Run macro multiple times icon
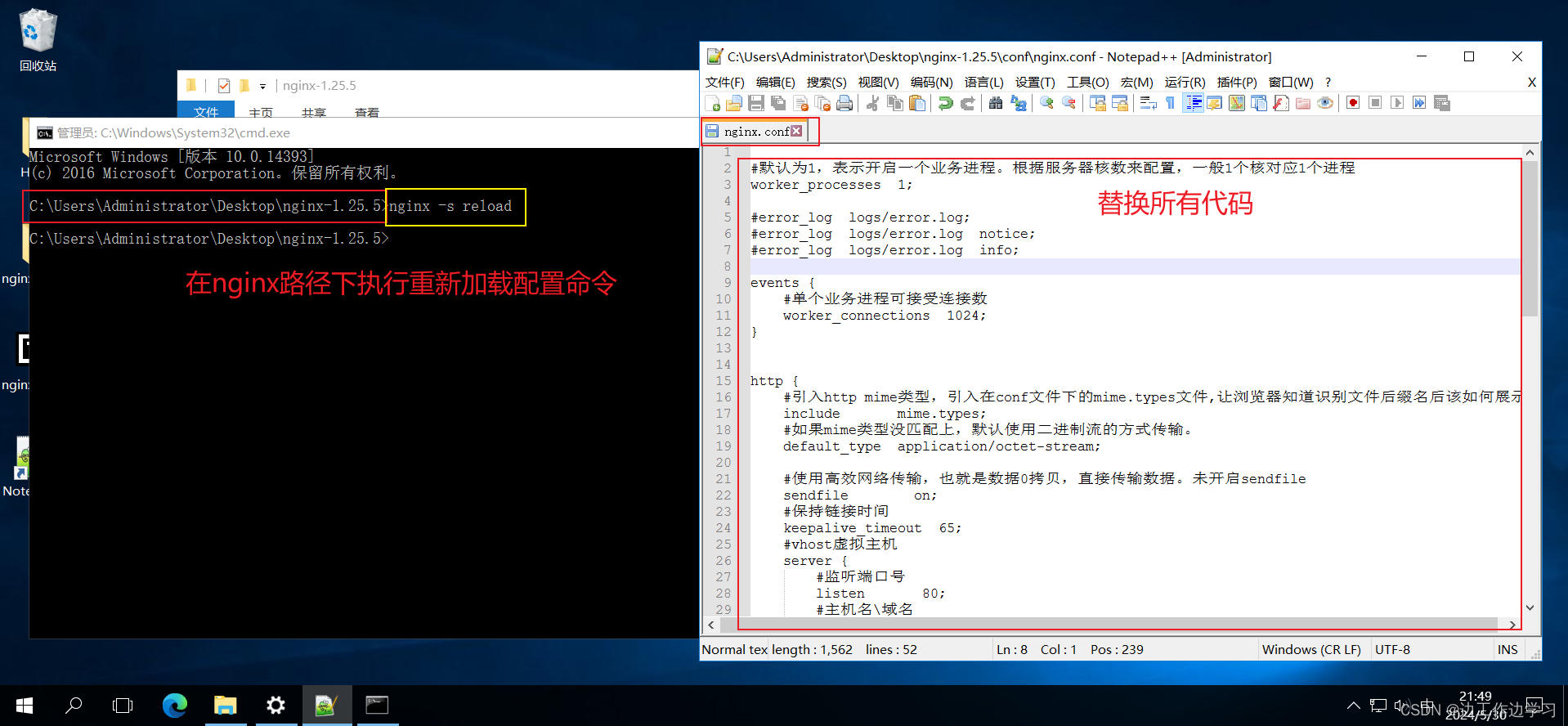1568x726 pixels. 1419,103
